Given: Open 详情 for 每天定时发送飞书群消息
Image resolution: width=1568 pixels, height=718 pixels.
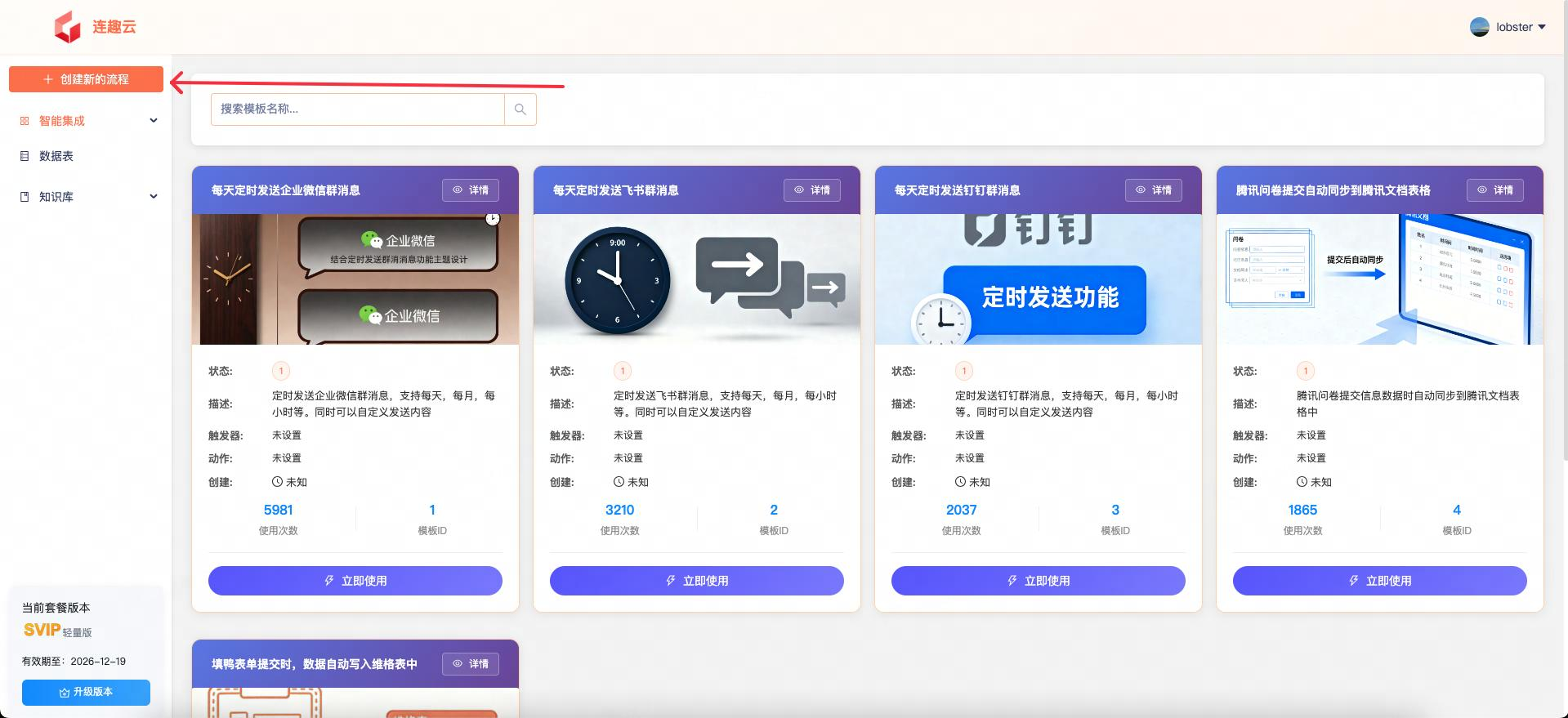Looking at the screenshot, I should pos(812,190).
